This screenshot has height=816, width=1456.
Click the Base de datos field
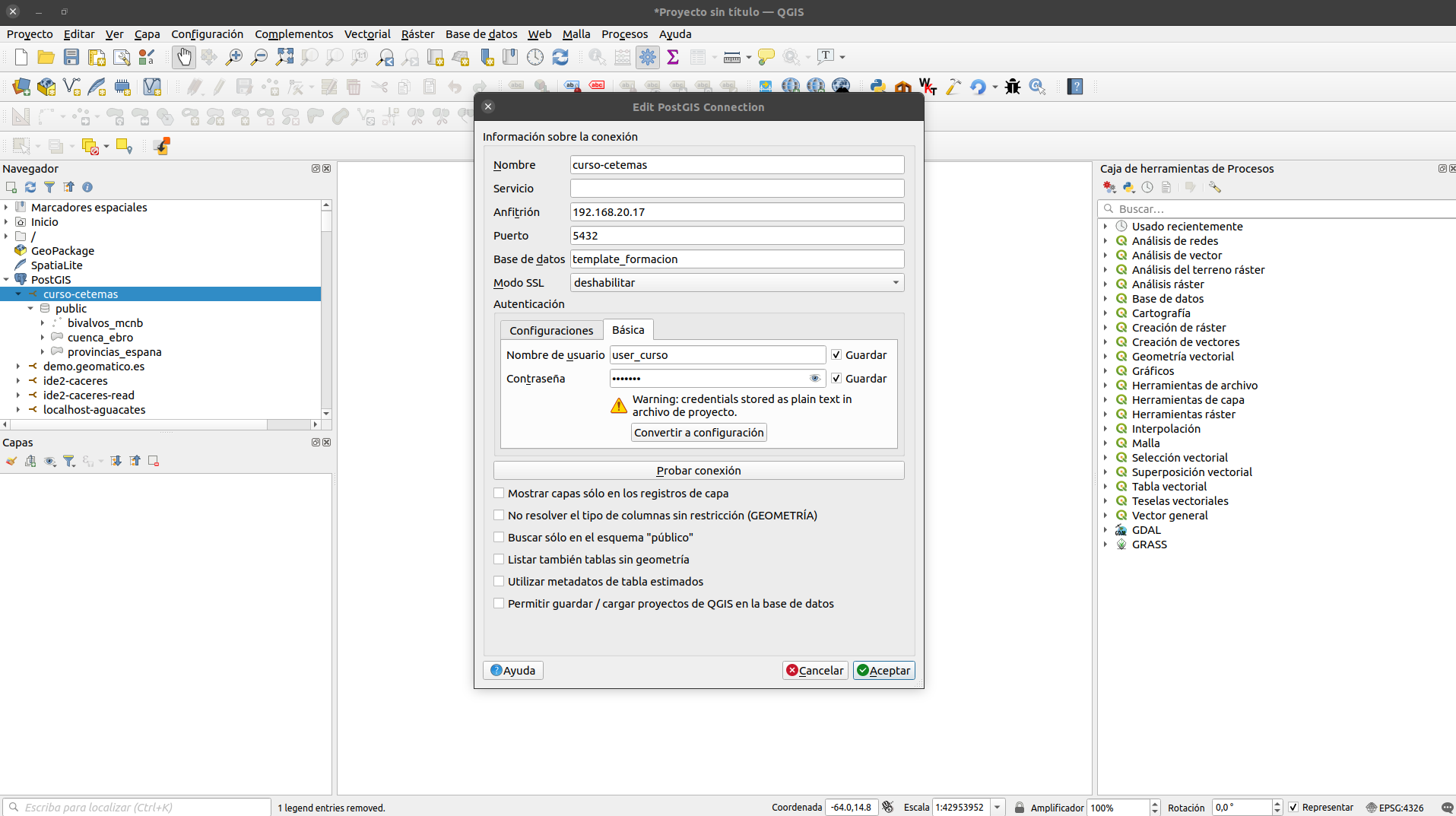pyautogui.click(x=737, y=259)
